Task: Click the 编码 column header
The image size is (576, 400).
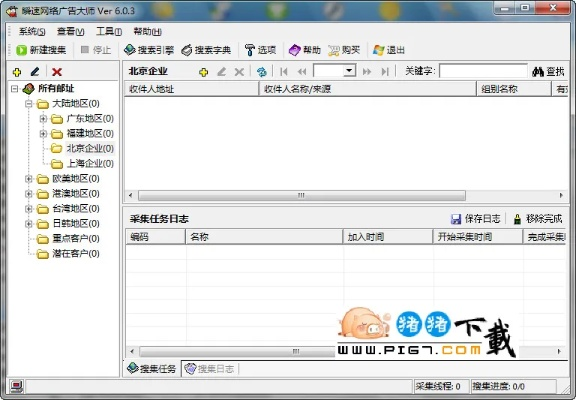Action: click(156, 237)
